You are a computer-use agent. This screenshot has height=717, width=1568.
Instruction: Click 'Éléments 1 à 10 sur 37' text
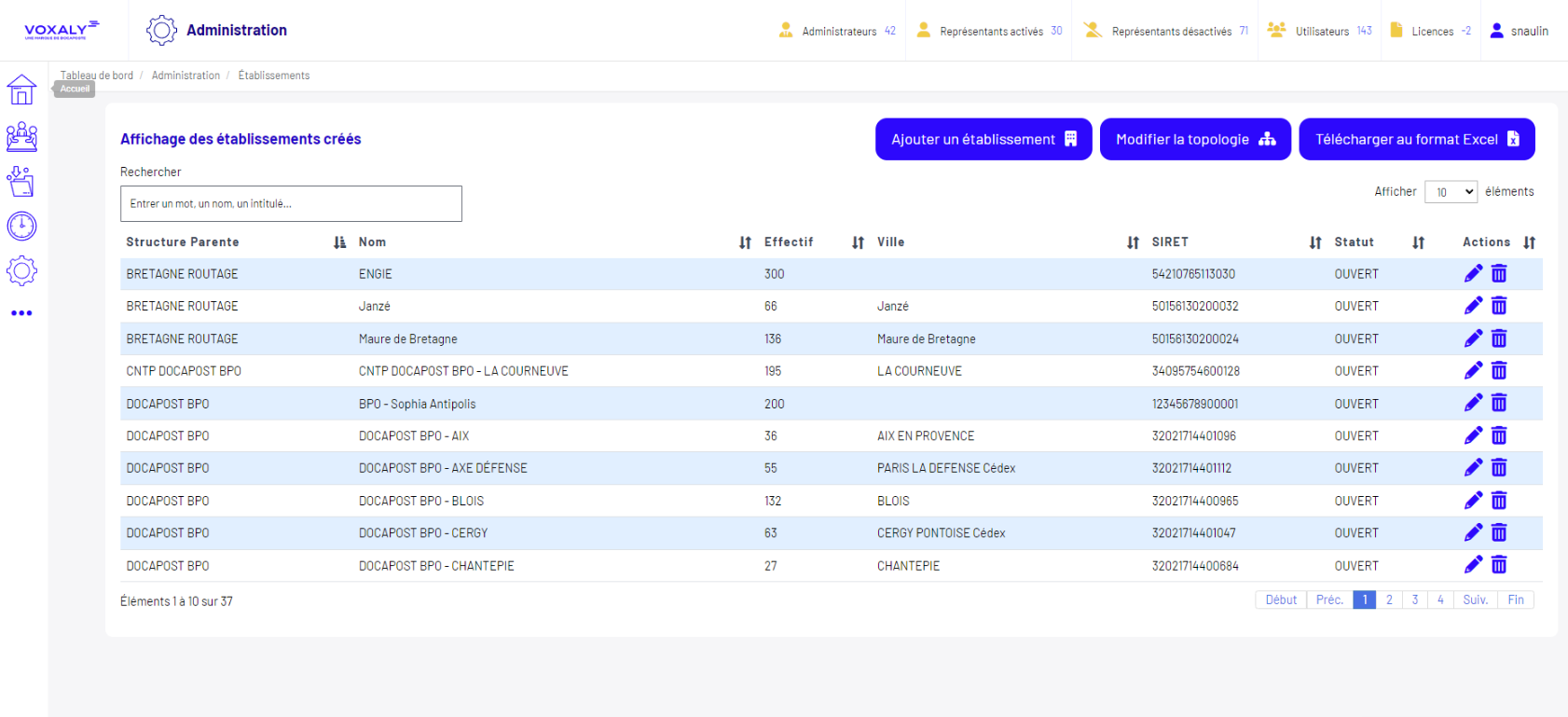[x=176, y=601]
